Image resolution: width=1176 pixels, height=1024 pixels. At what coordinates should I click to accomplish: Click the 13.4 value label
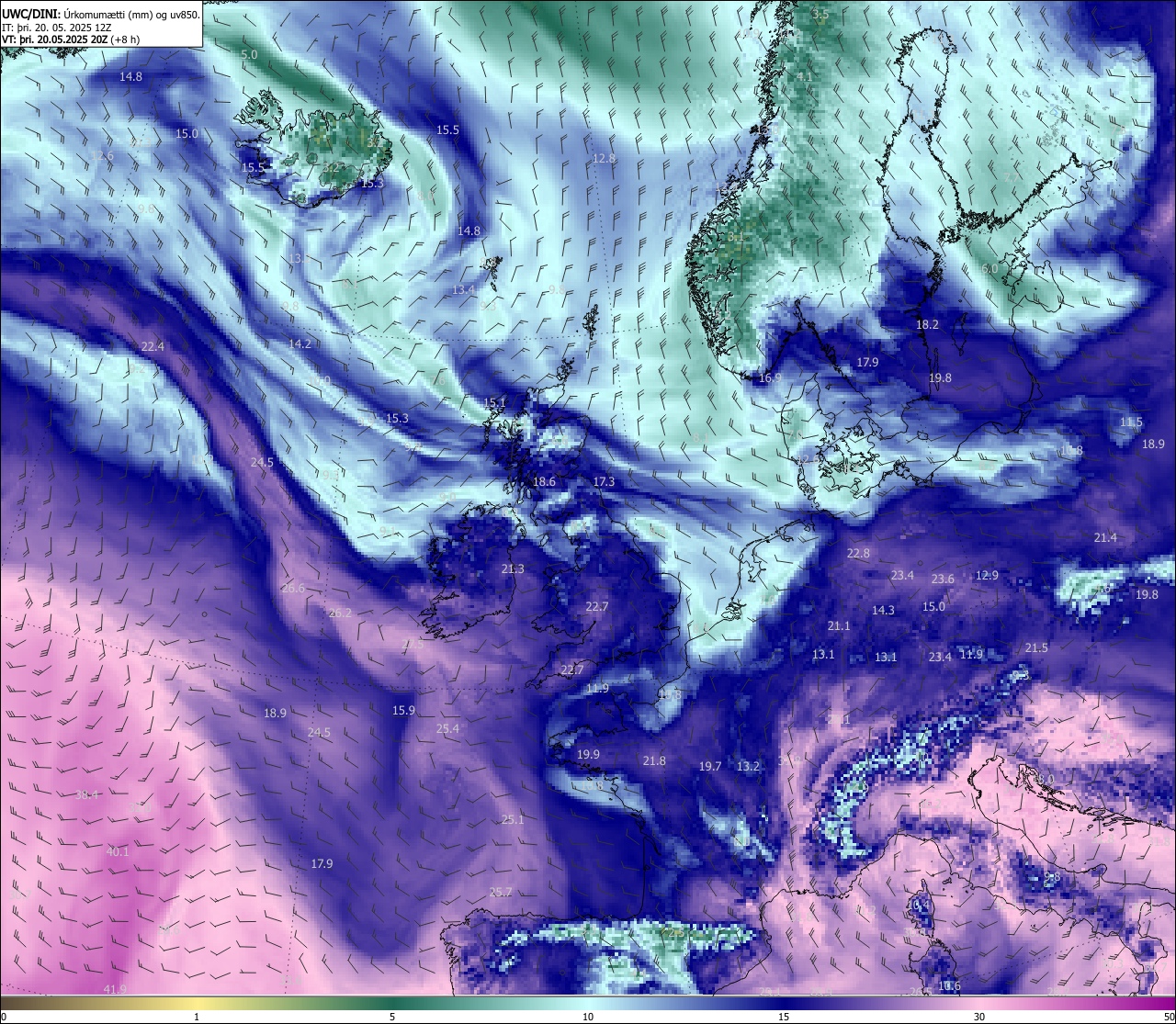point(463,289)
